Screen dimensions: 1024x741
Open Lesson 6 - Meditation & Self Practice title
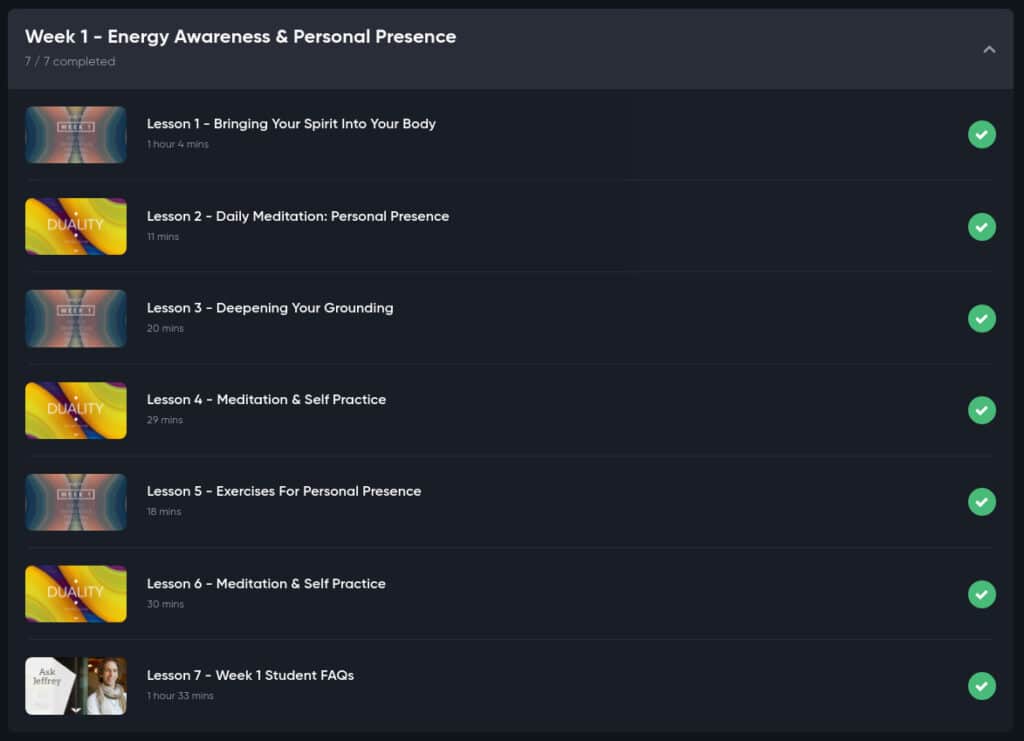[x=266, y=584]
